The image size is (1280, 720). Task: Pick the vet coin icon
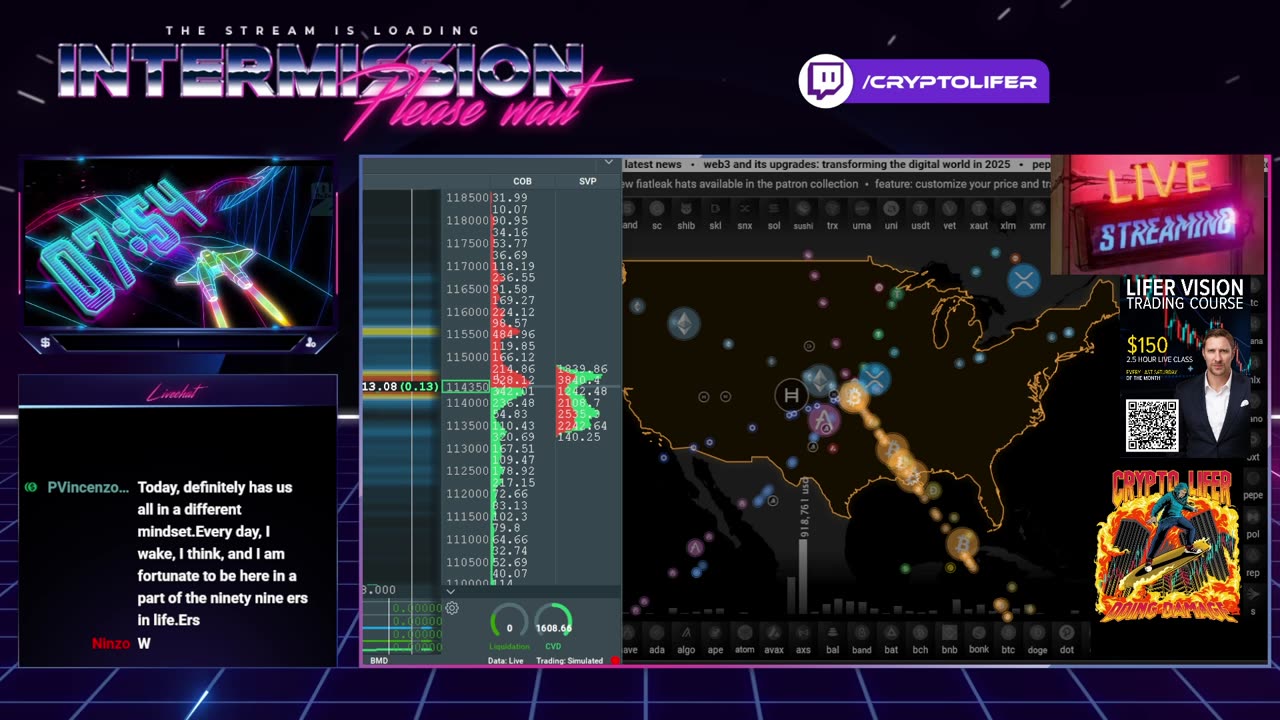pos(949,209)
